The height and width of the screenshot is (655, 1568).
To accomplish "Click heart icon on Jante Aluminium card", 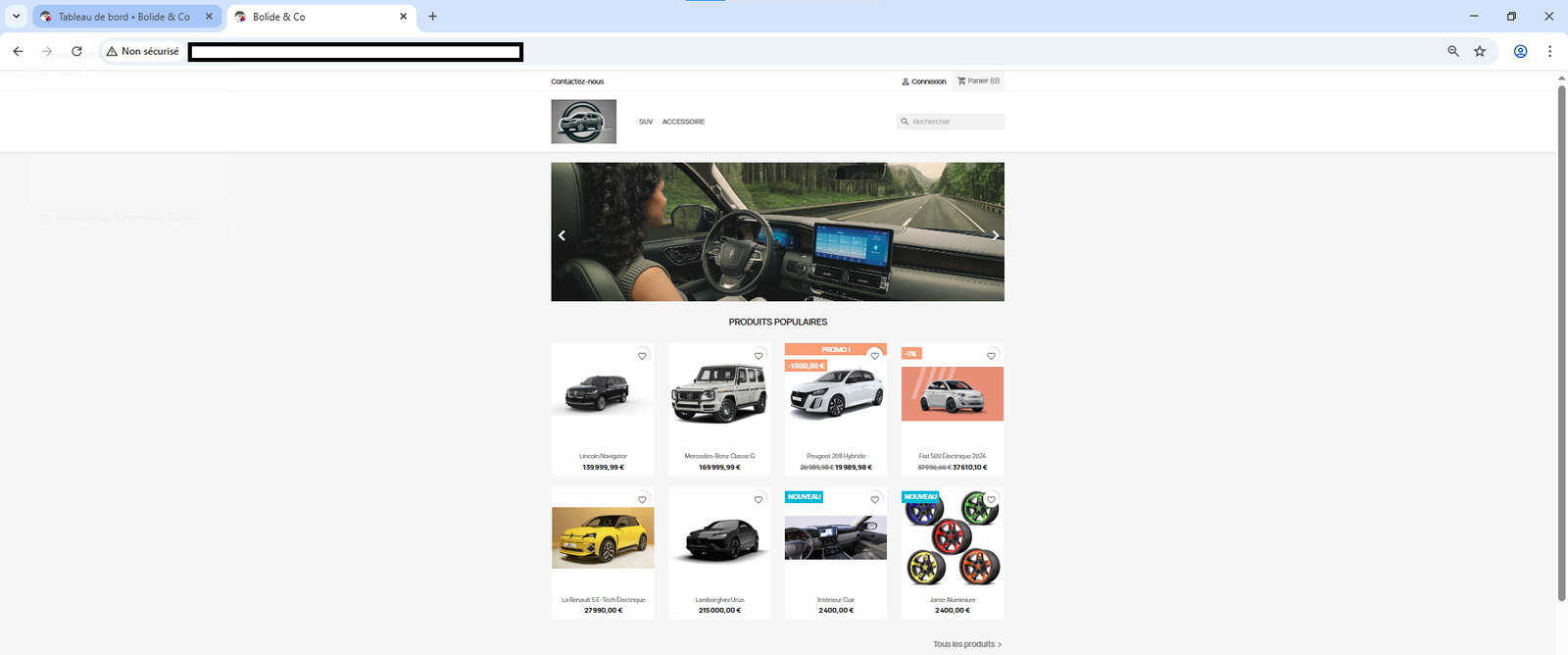I will 991,500.
